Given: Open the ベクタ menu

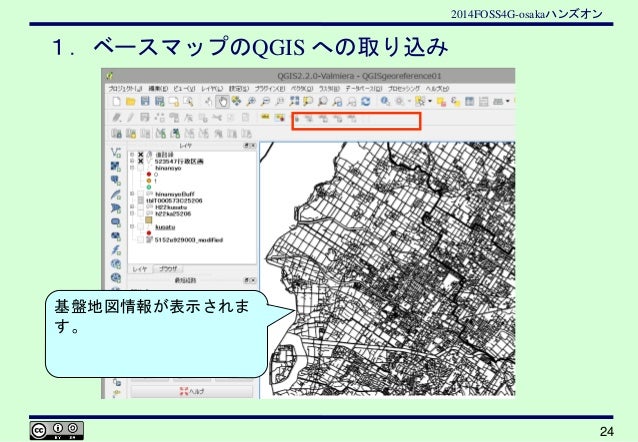Looking at the screenshot, I should (302, 88).
